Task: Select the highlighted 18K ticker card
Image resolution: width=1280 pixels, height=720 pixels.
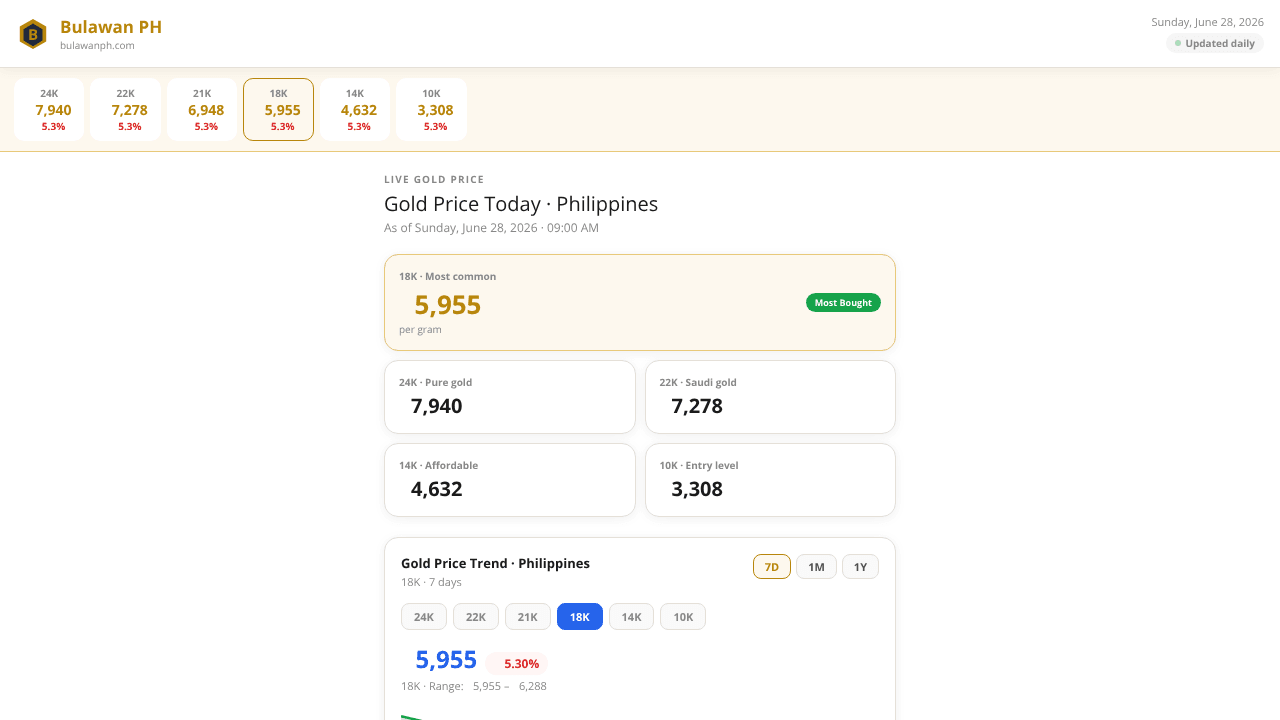Action: coord(279,110)
